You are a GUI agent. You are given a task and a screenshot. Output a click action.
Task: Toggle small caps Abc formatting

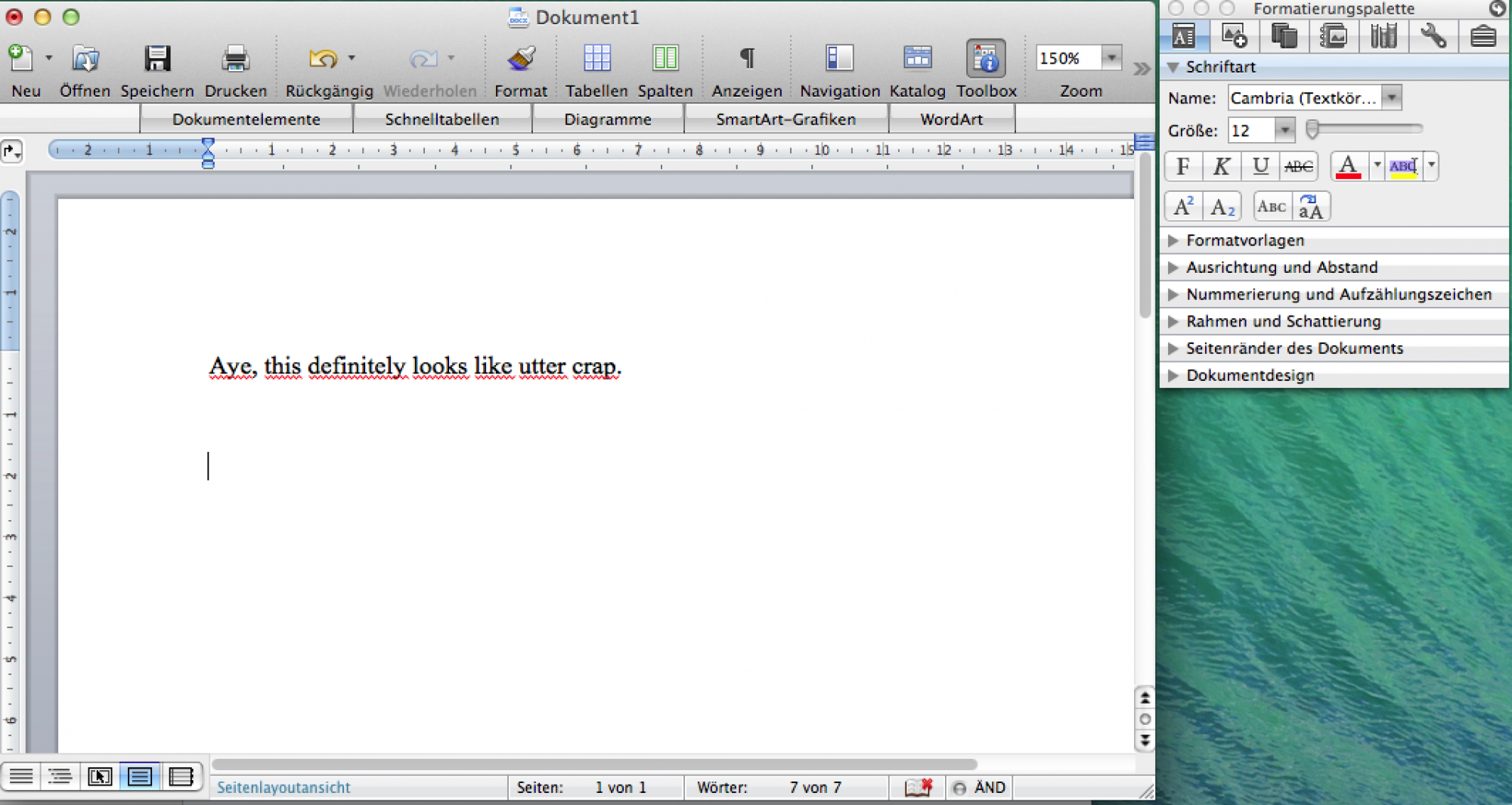coord(1272,206)
